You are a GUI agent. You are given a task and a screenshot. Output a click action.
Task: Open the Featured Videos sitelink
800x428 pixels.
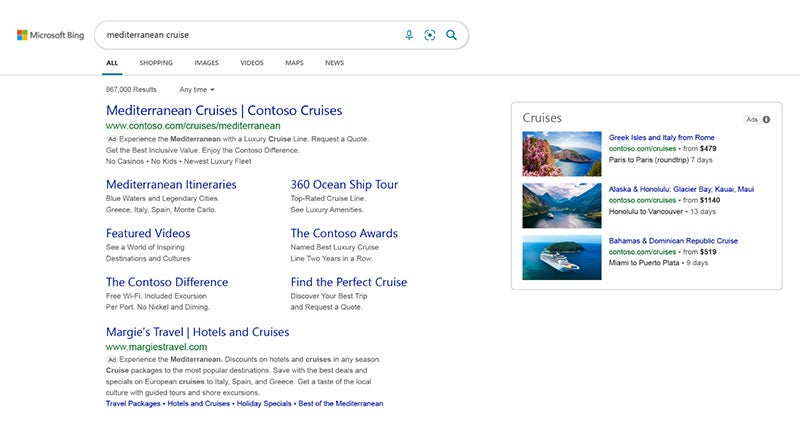pos(148,234)
